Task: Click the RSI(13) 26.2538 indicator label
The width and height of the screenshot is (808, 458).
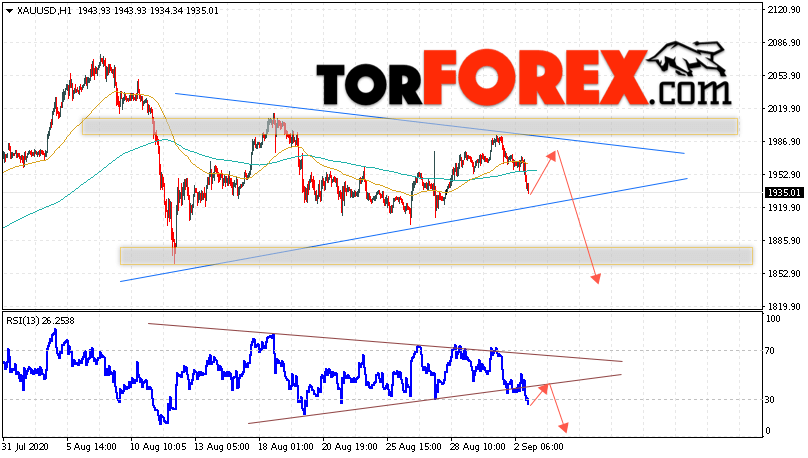Action: coord(40,321)
